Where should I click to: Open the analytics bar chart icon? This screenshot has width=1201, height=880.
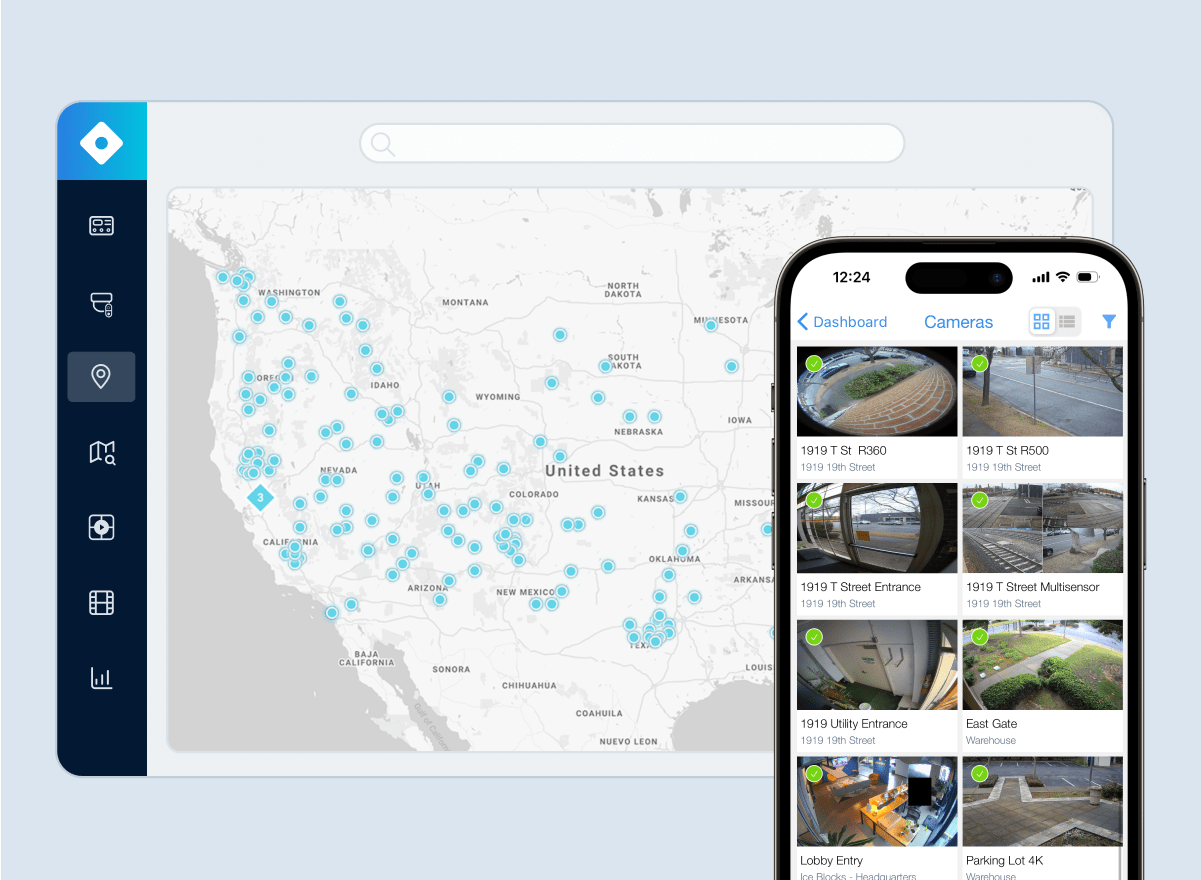point(101,677)
